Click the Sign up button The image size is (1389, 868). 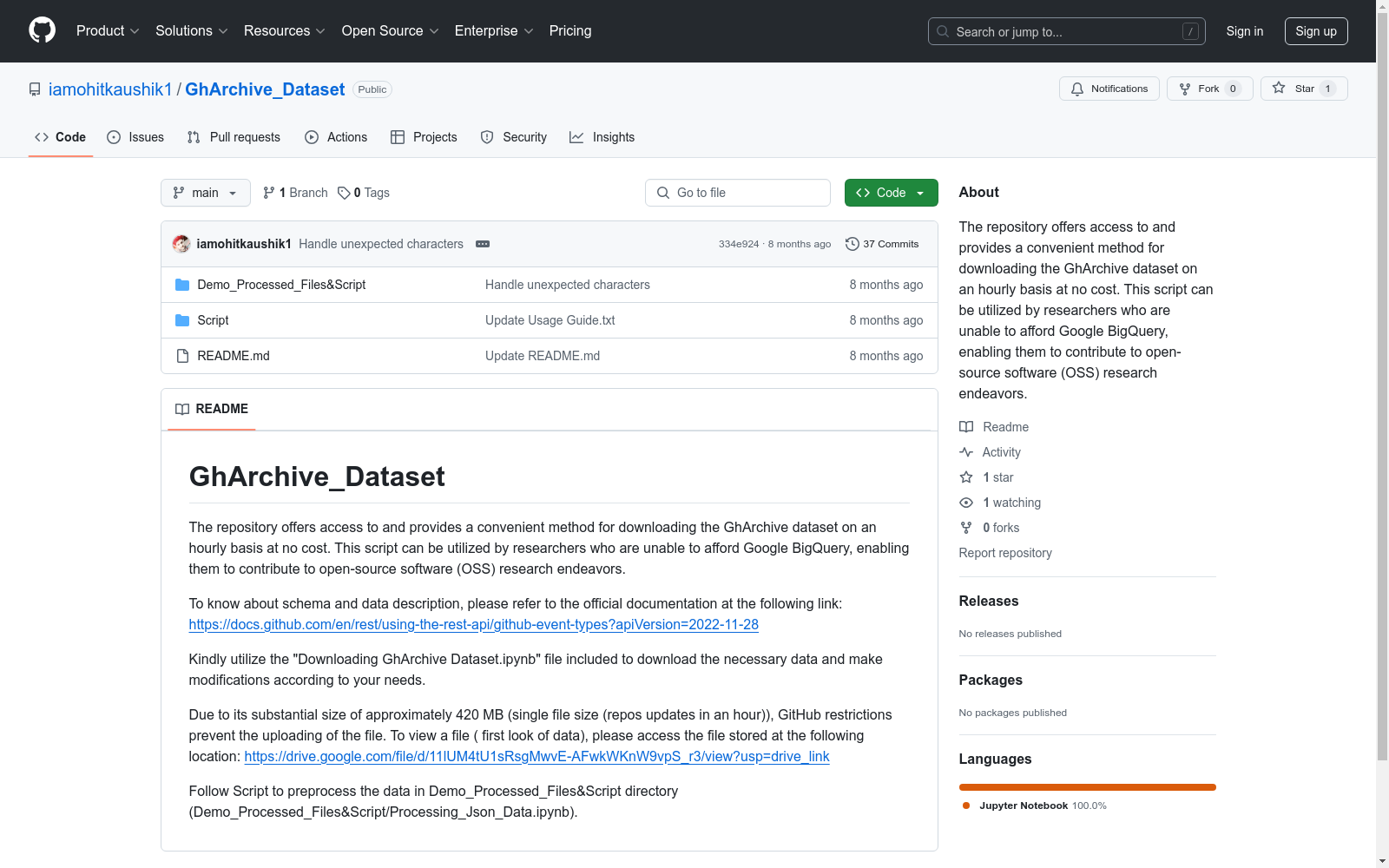click(x=1316, y=31)
